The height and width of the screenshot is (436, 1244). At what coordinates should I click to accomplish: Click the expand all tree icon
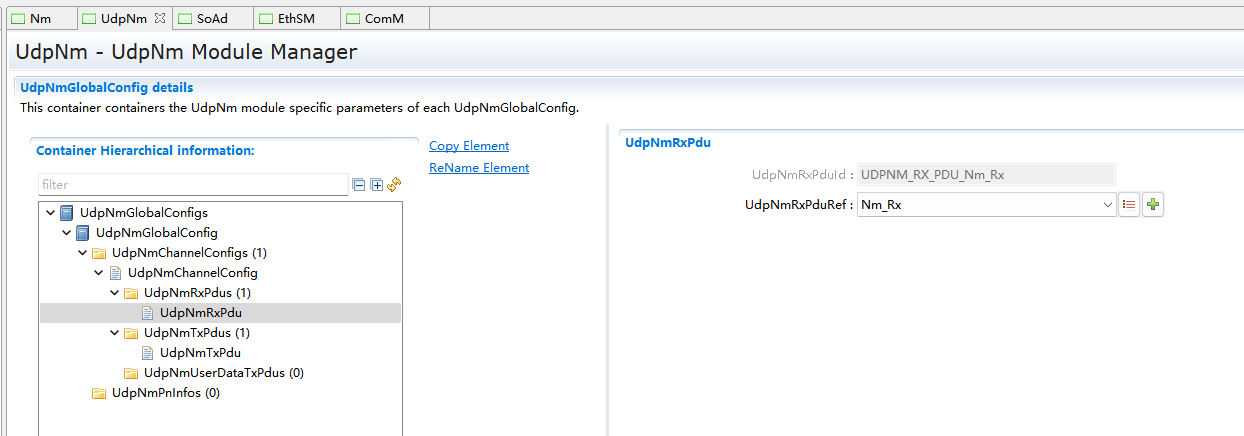tap(376, 185)
